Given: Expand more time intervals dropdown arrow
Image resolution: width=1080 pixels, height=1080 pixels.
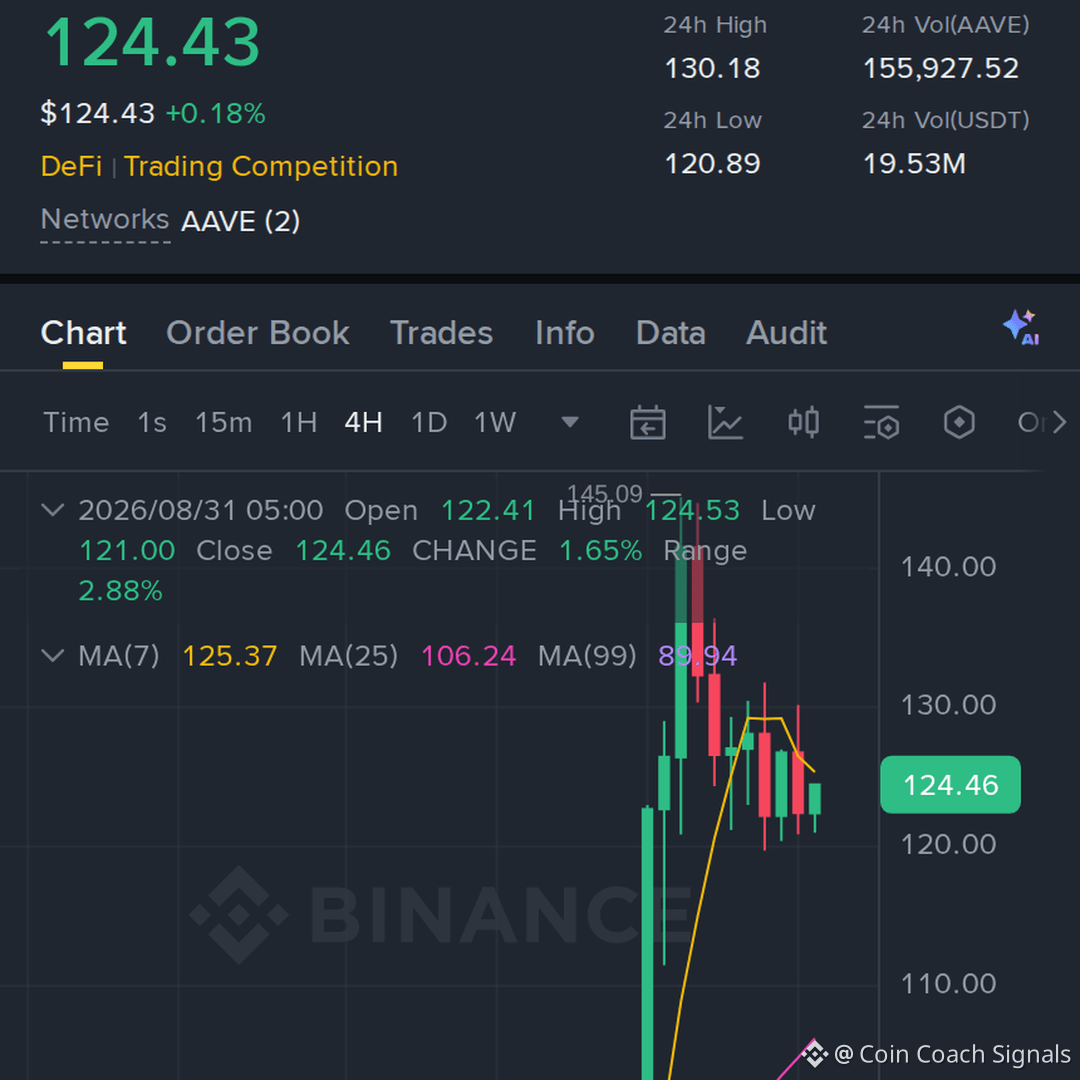Looking at the screenshot, I should click(x=570, y=422).
